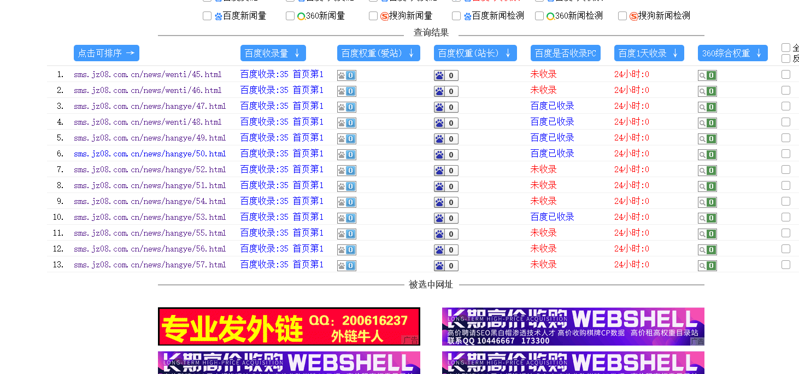Viewport: 799px width, 374px height.
Task: Click row 13 Baidu paw weight badge
Action: (x=446, y=265)
